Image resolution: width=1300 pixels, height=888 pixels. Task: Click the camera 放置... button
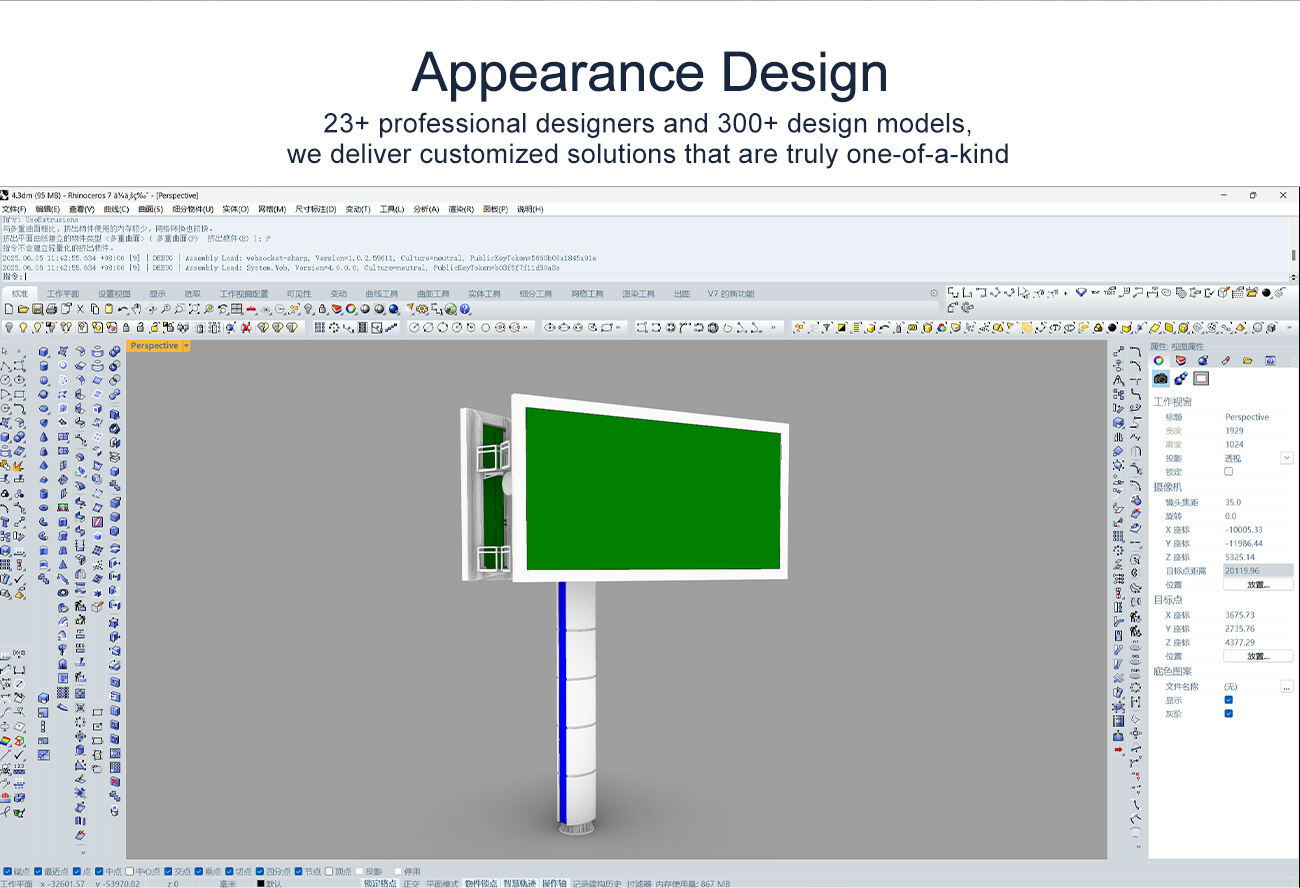(1258, 585)
